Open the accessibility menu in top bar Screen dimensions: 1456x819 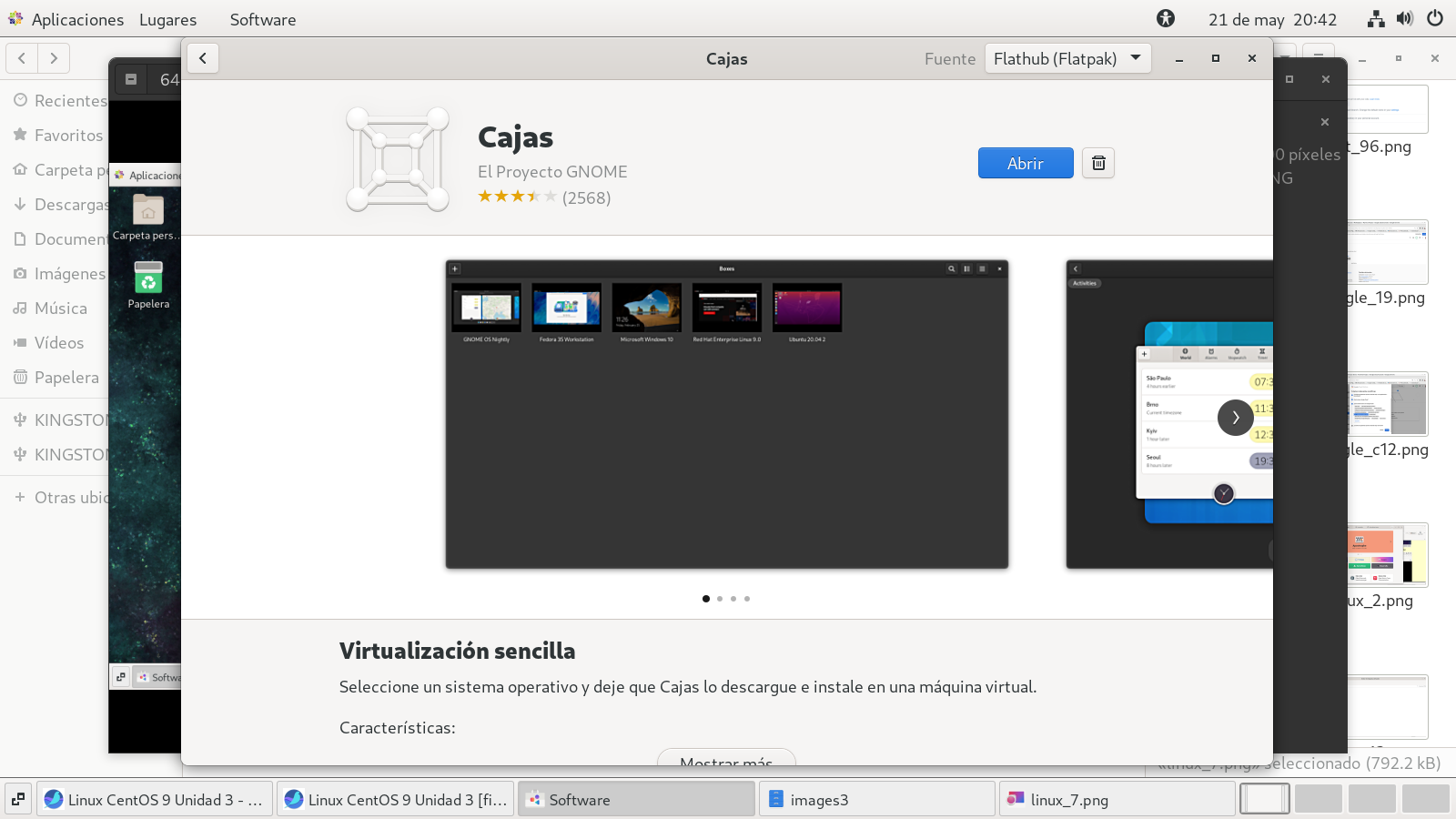tap(1166, 19)
